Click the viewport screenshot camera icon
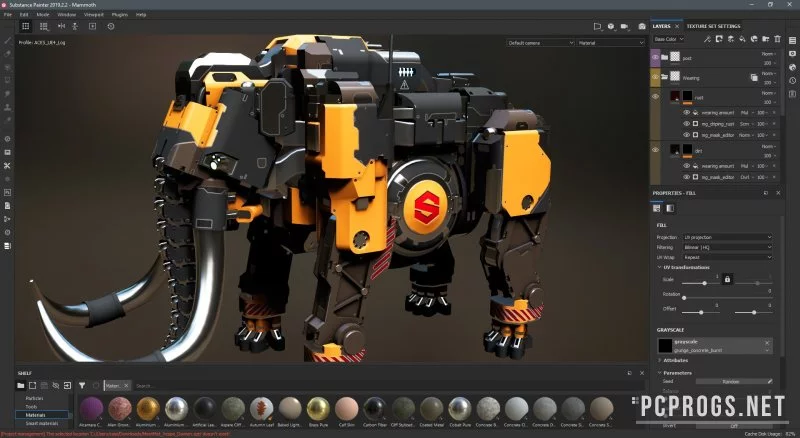This screenshot has width=800, height=438. tap(642, 26)
